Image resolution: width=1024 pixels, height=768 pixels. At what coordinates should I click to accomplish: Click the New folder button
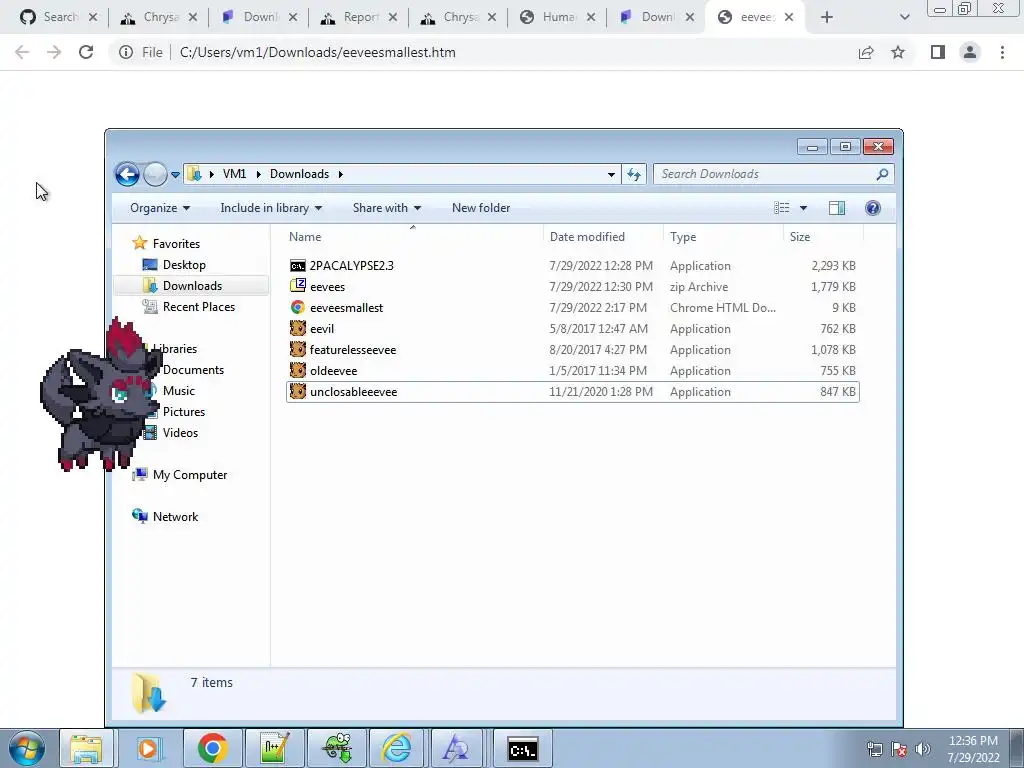pyautogui.click(x=481, y=208)
